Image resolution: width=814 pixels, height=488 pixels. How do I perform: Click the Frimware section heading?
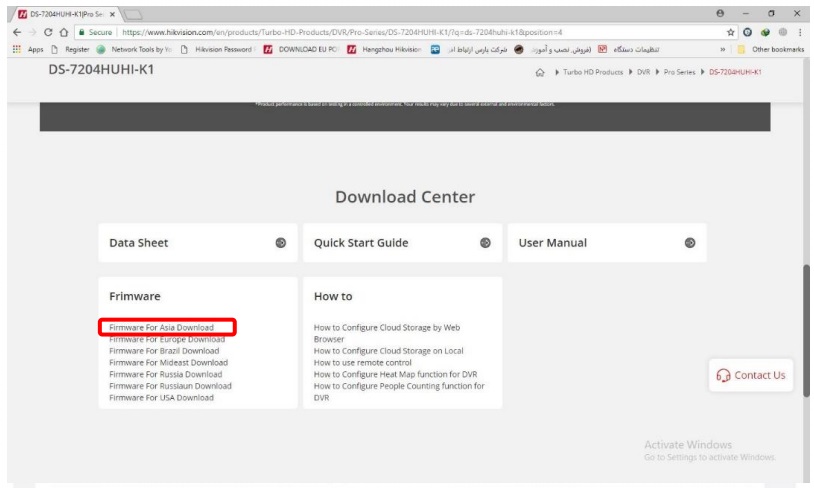(134, 296)
